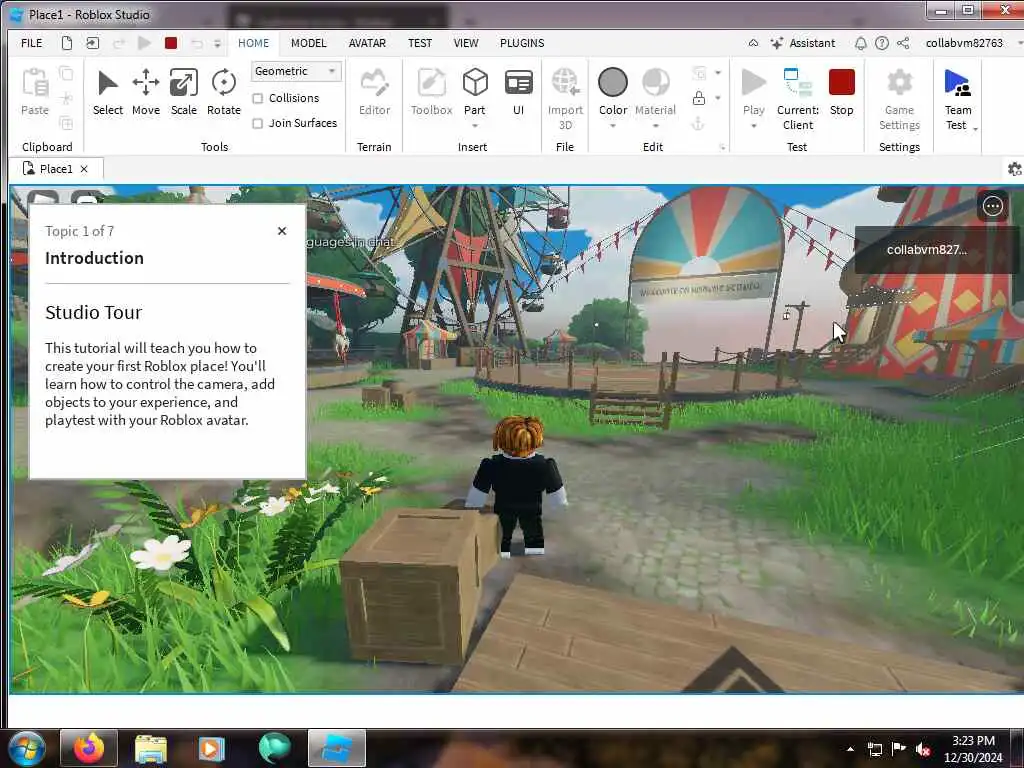Open the Toolbox panel

pos(431,92)
